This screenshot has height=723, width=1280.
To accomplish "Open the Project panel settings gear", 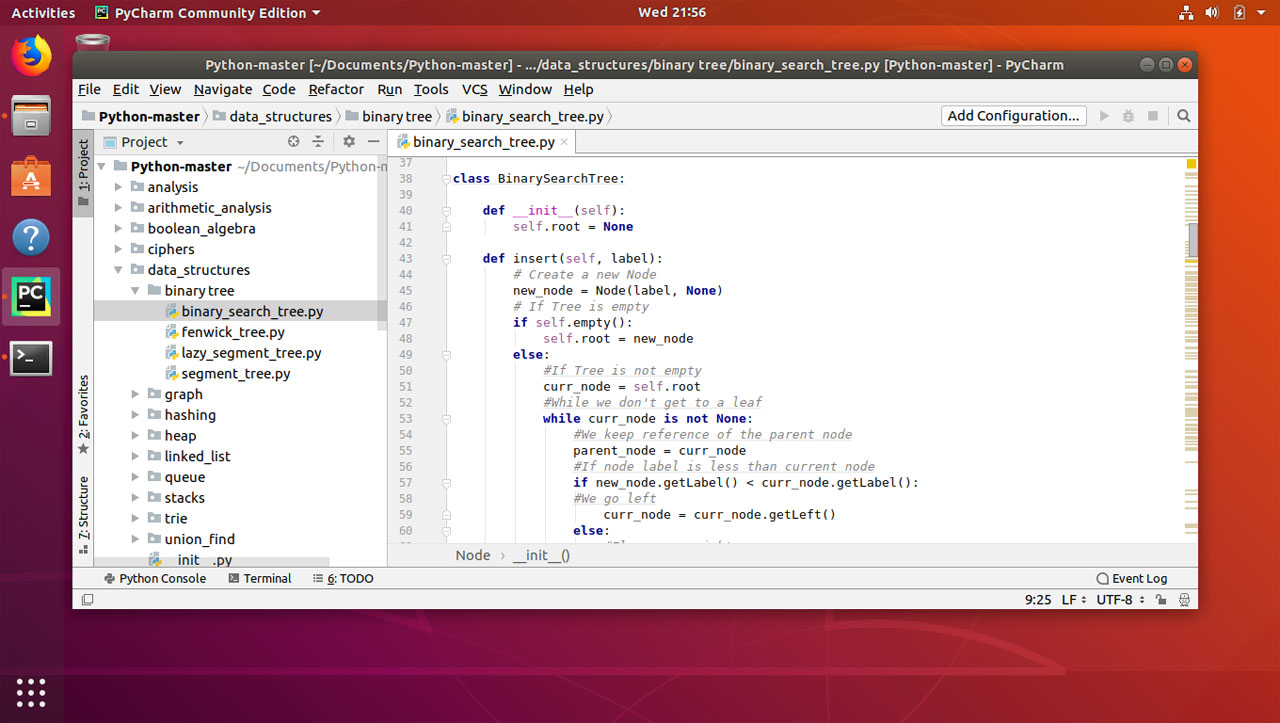I will 347,141.
